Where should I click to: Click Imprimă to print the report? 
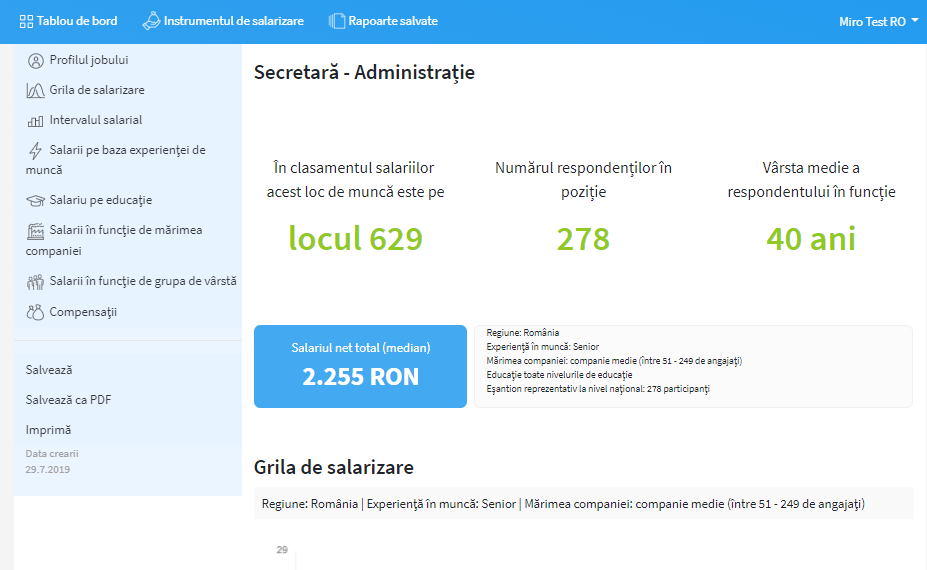(x=48, y=430)
